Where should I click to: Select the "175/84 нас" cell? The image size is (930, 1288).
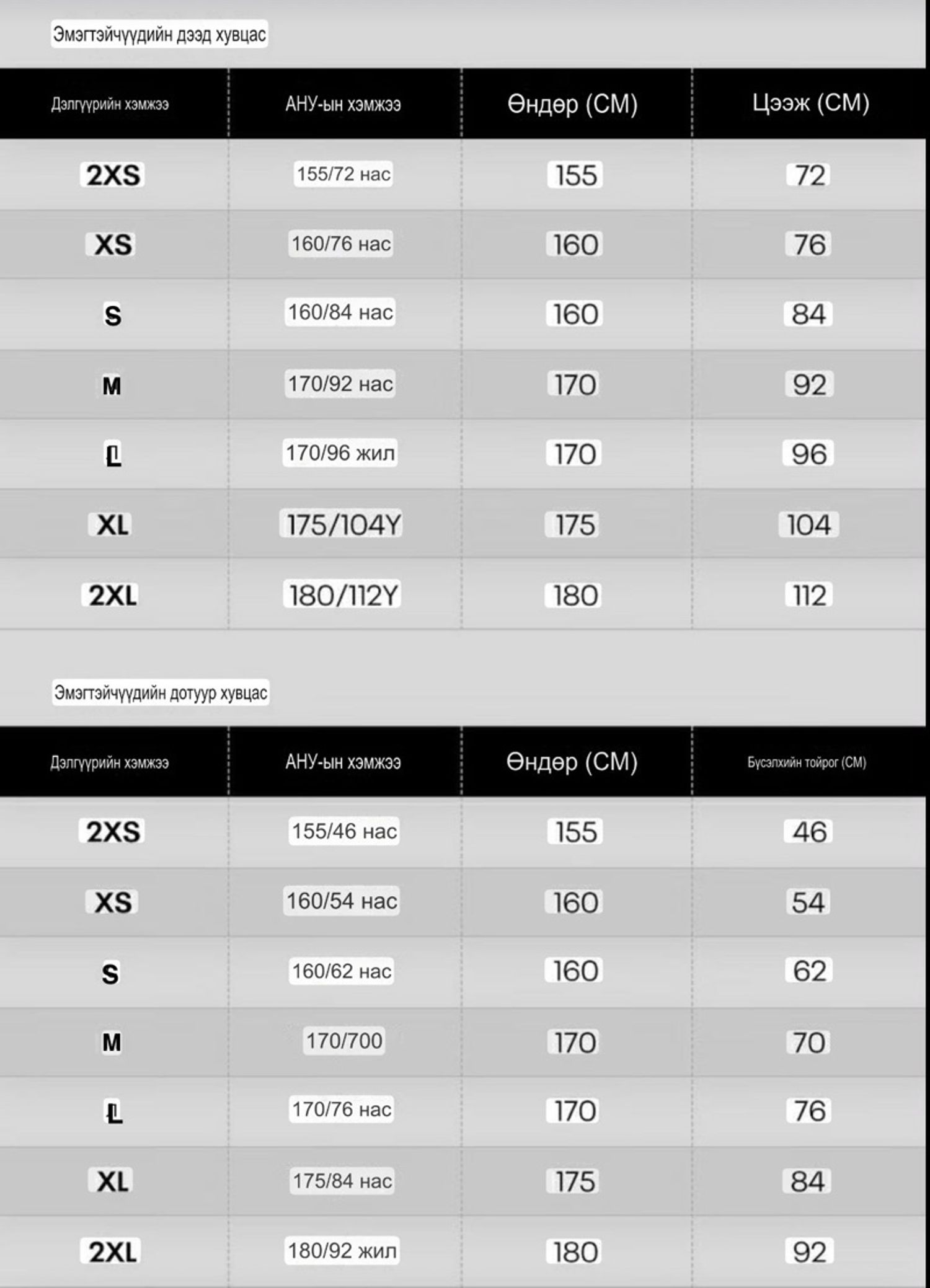342,1181
